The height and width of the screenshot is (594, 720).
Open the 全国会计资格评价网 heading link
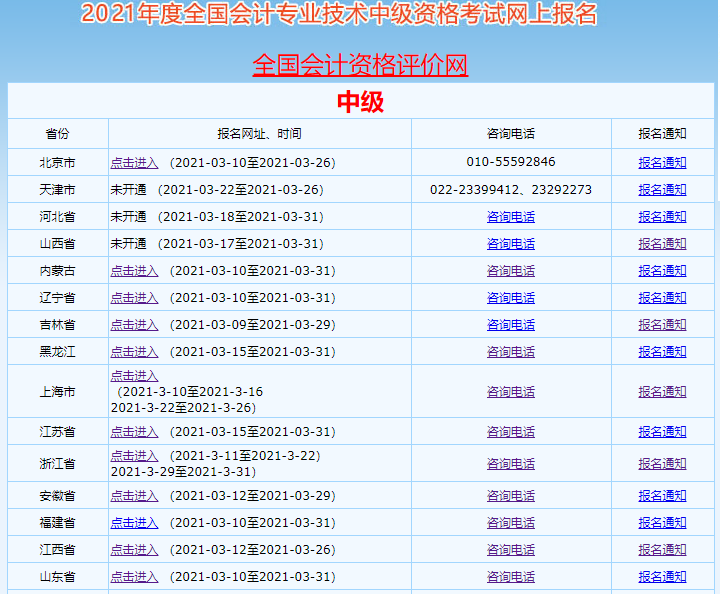360,65
